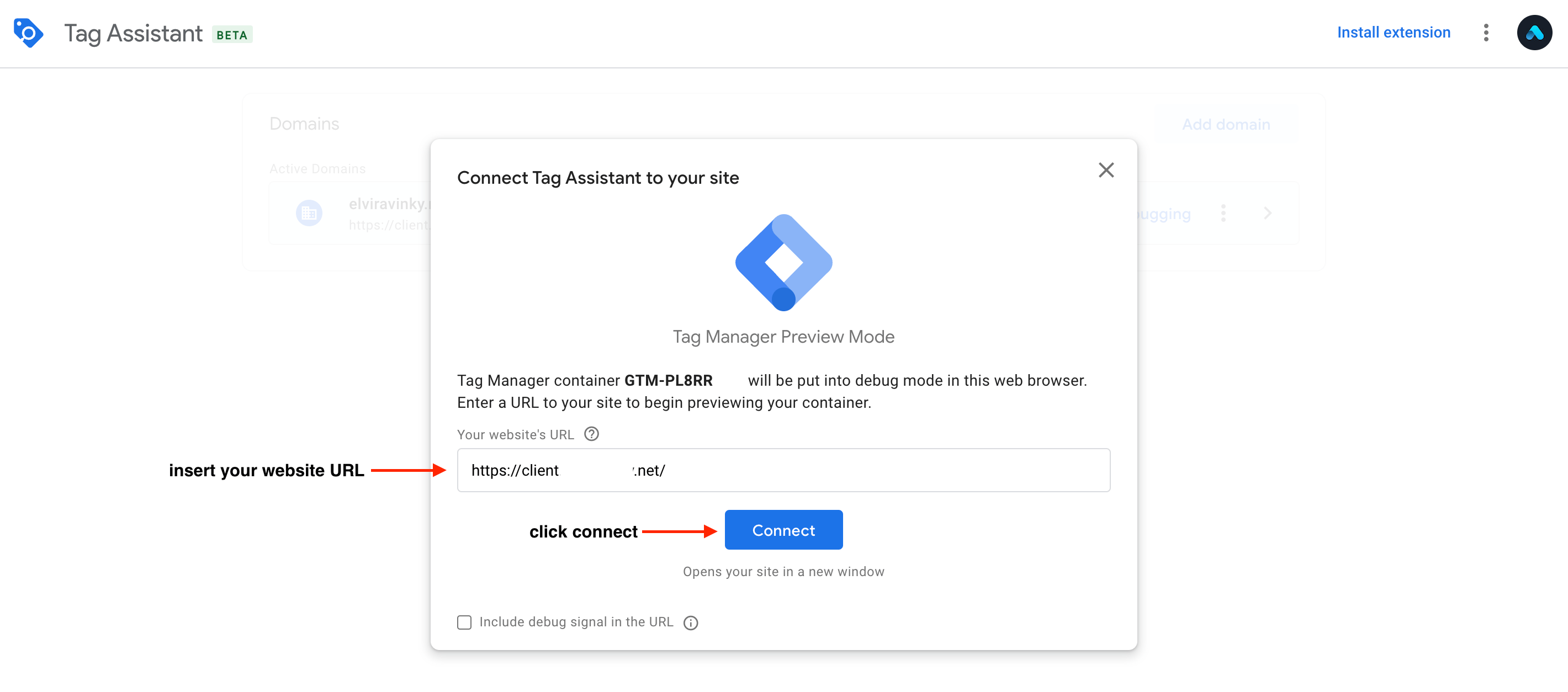
Task: Click the Opens your site in a new window note
Action: pos(783,572)
